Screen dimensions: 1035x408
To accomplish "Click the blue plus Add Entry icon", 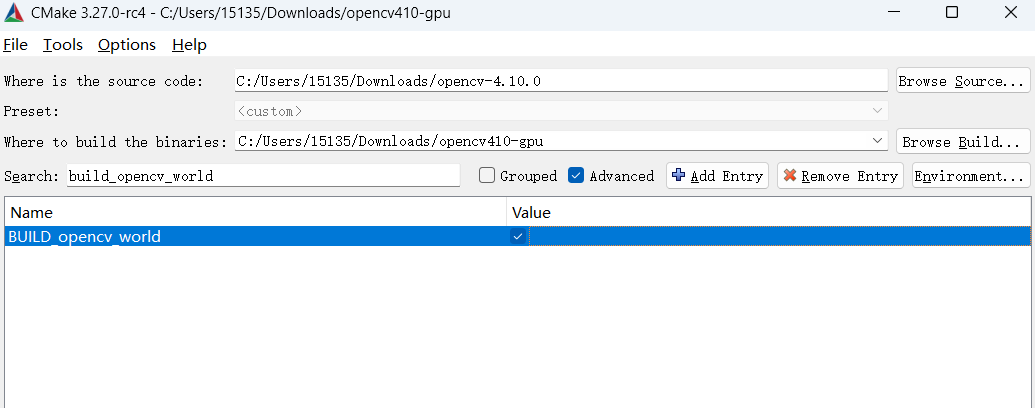I will click(x=679, y=176).
